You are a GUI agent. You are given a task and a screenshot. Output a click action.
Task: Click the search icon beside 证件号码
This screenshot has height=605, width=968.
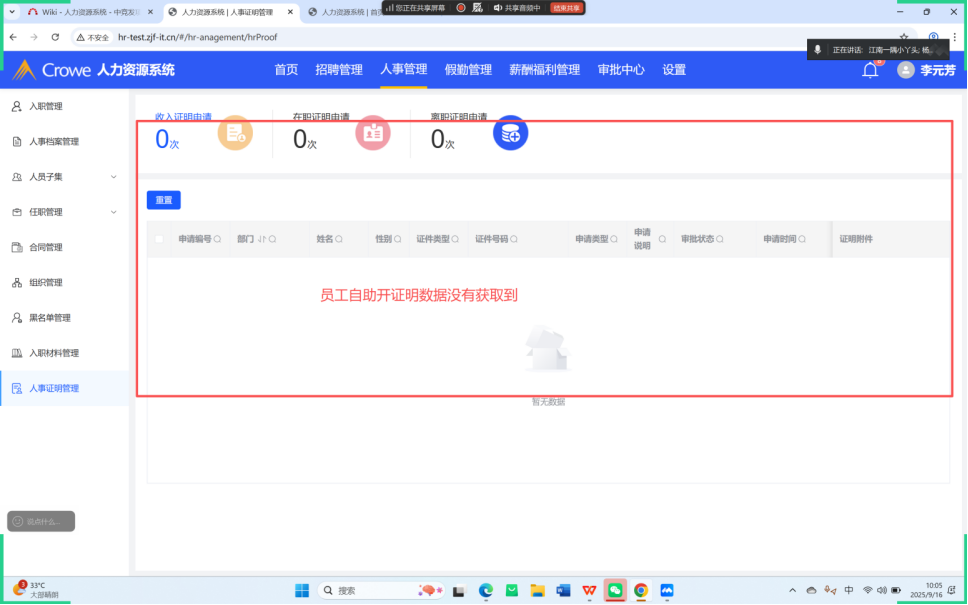pos(514,239)
